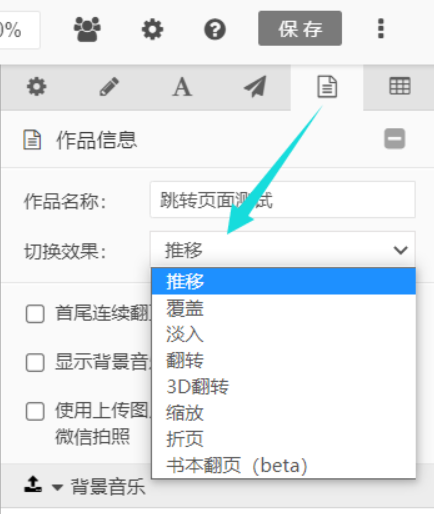Expand the 背景音乐 dropdown triangle

click(57, 488)
